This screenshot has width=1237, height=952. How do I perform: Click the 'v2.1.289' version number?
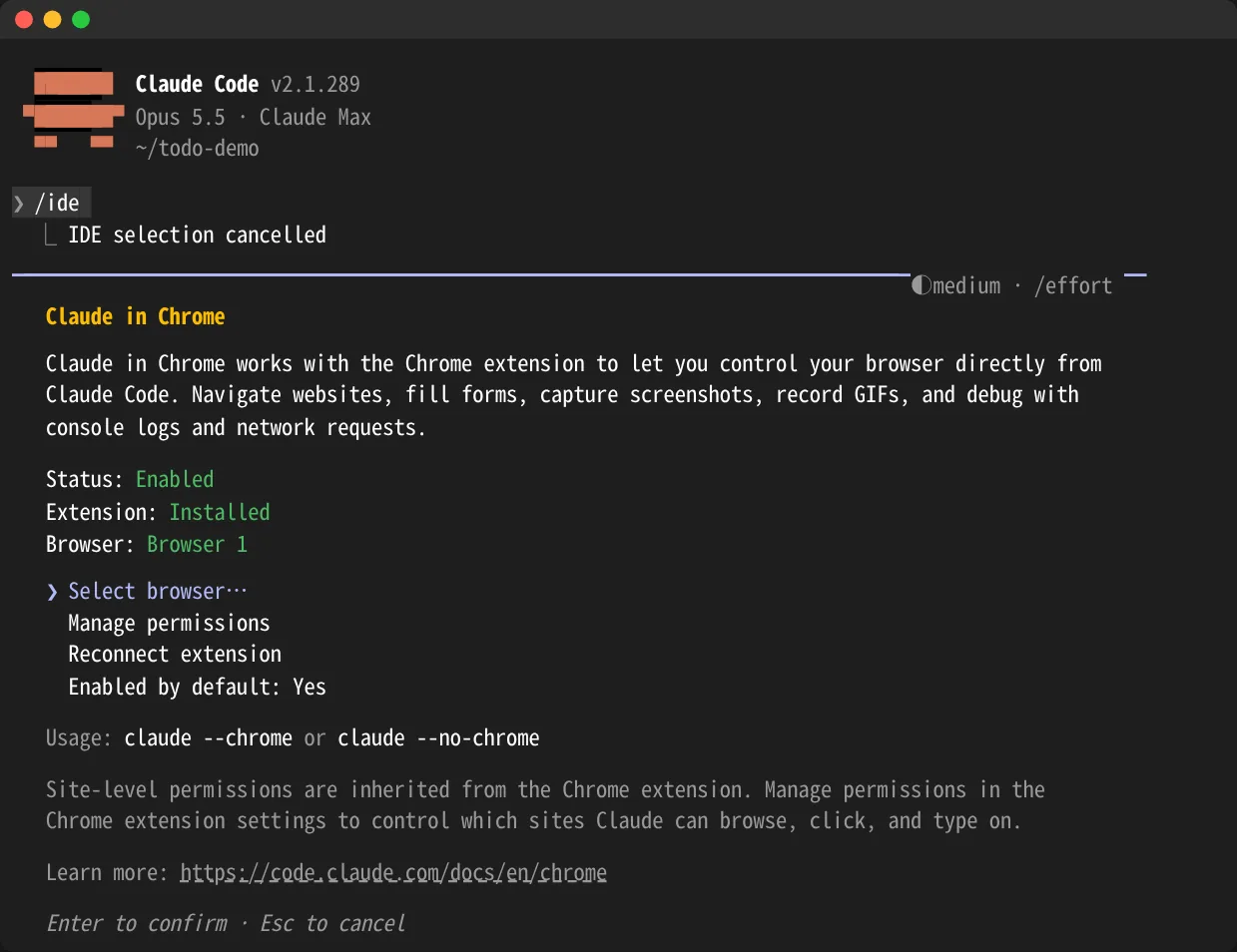315,84
